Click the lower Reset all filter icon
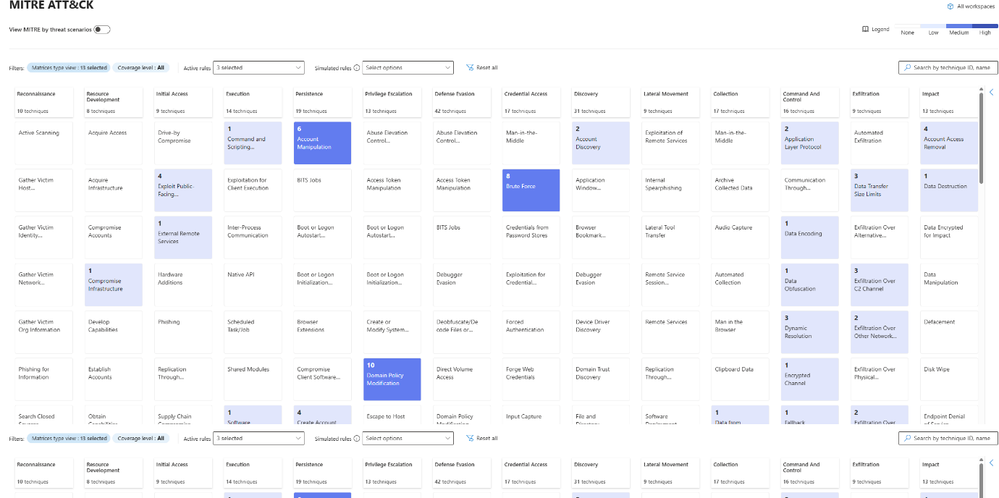 [470, 438]
